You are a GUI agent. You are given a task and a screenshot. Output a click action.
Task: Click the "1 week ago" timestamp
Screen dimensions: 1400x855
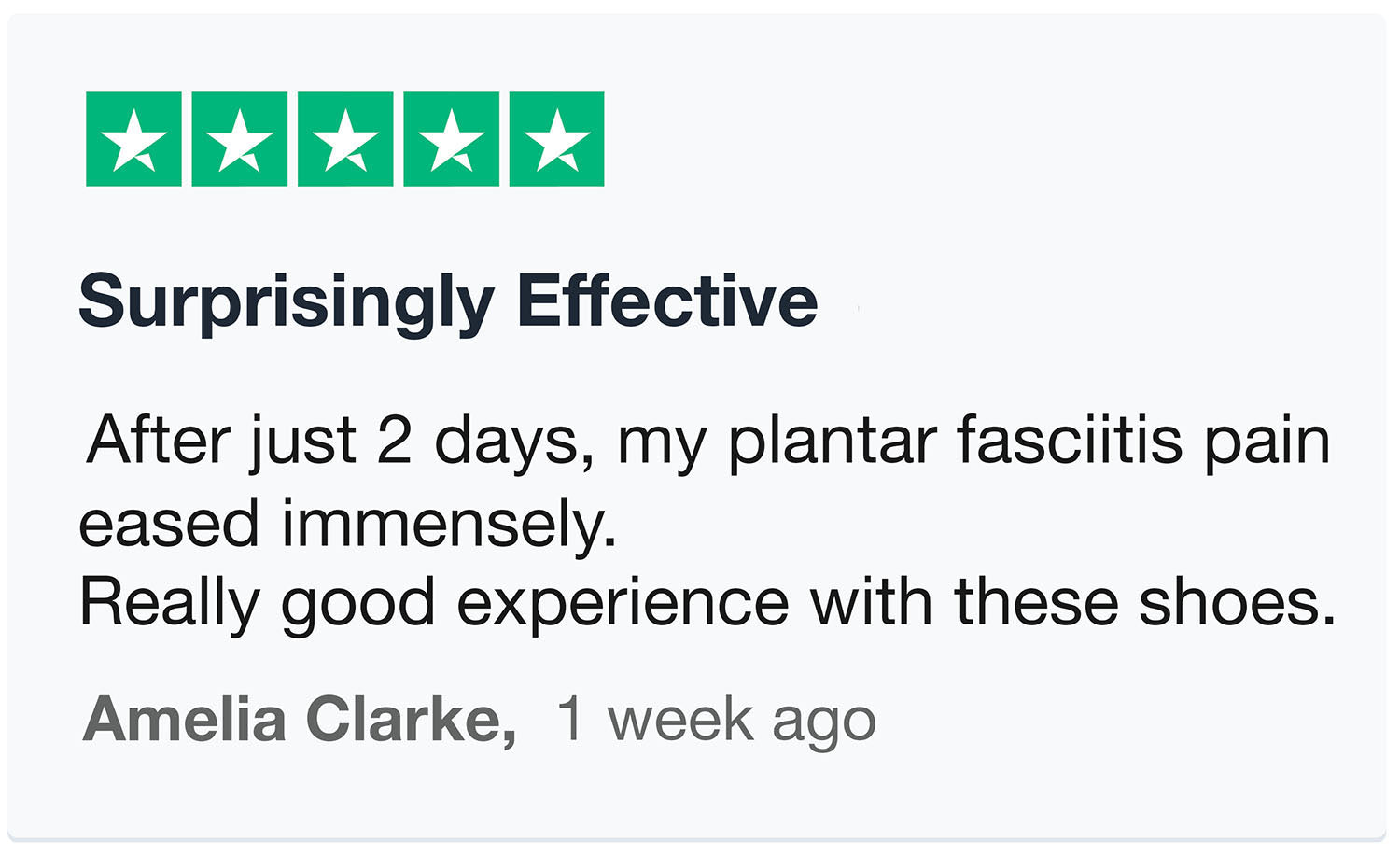click(x=716, y=720)
